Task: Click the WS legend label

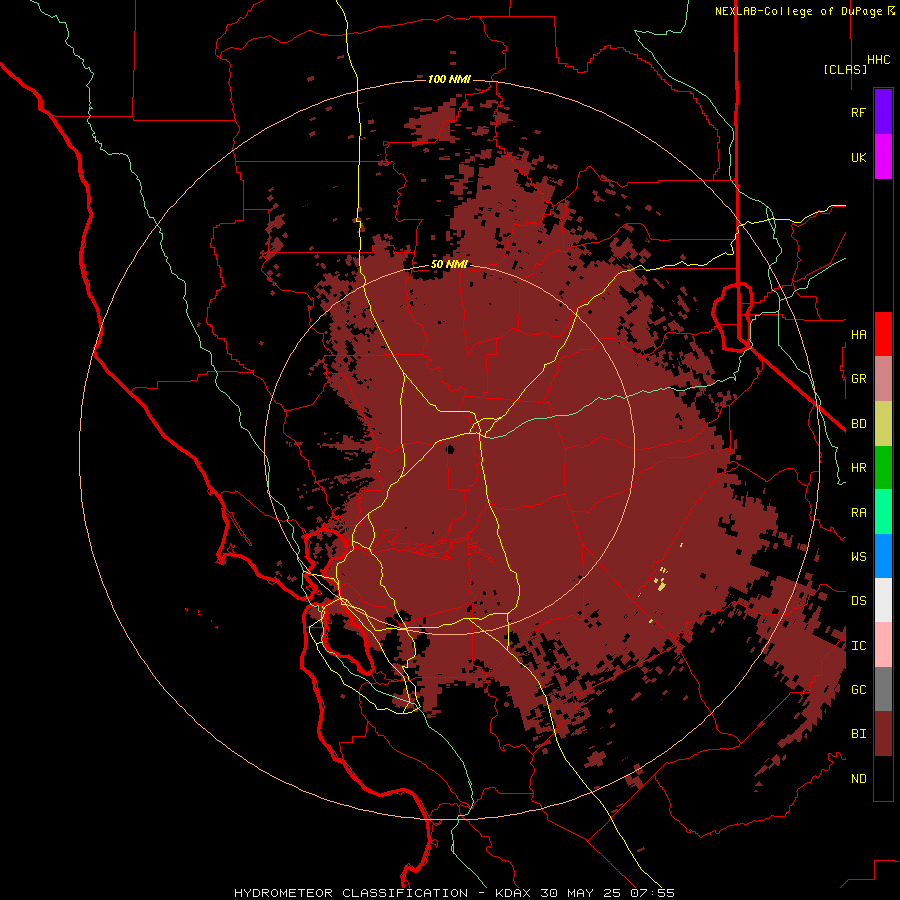Action: pos(858,556)
